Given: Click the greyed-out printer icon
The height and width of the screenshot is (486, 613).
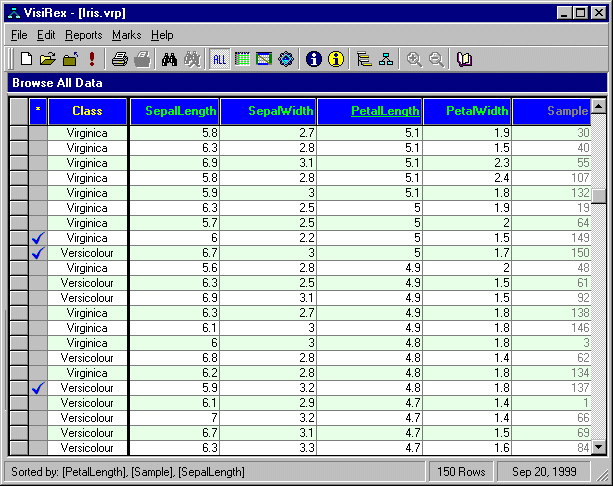Looking at the screenshot, I should tap(142, 59).
